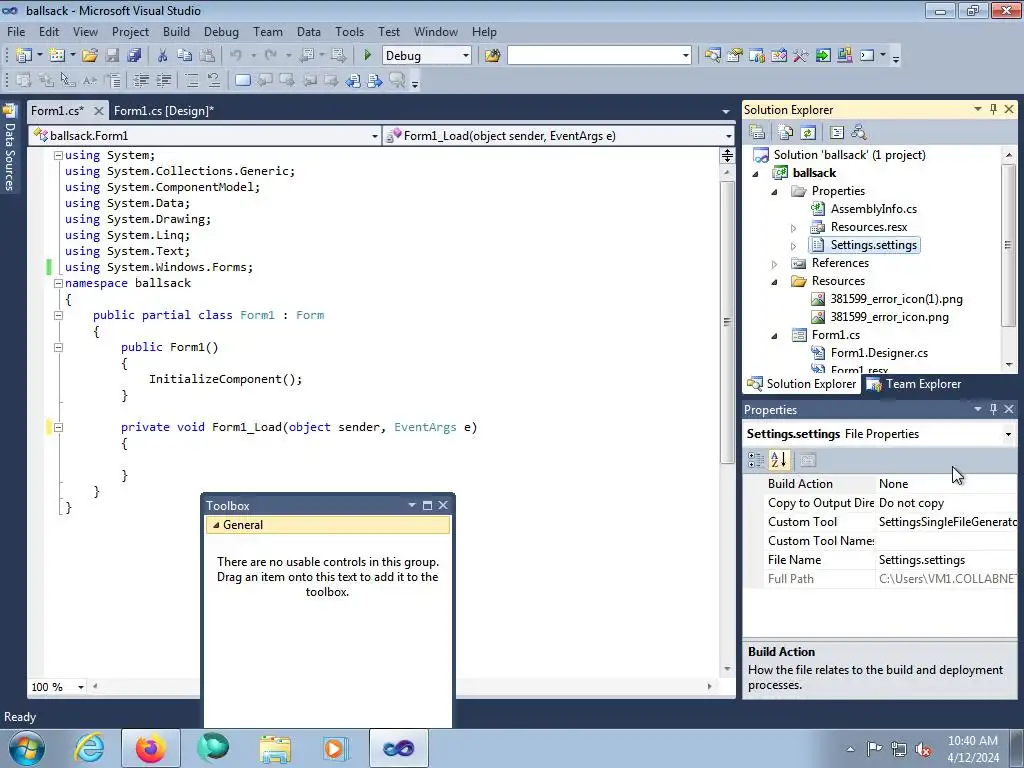Collapse the Resources folder in Solution Explorer
The height and width of the screenshot is (768, 1024).
coord(775,281)
